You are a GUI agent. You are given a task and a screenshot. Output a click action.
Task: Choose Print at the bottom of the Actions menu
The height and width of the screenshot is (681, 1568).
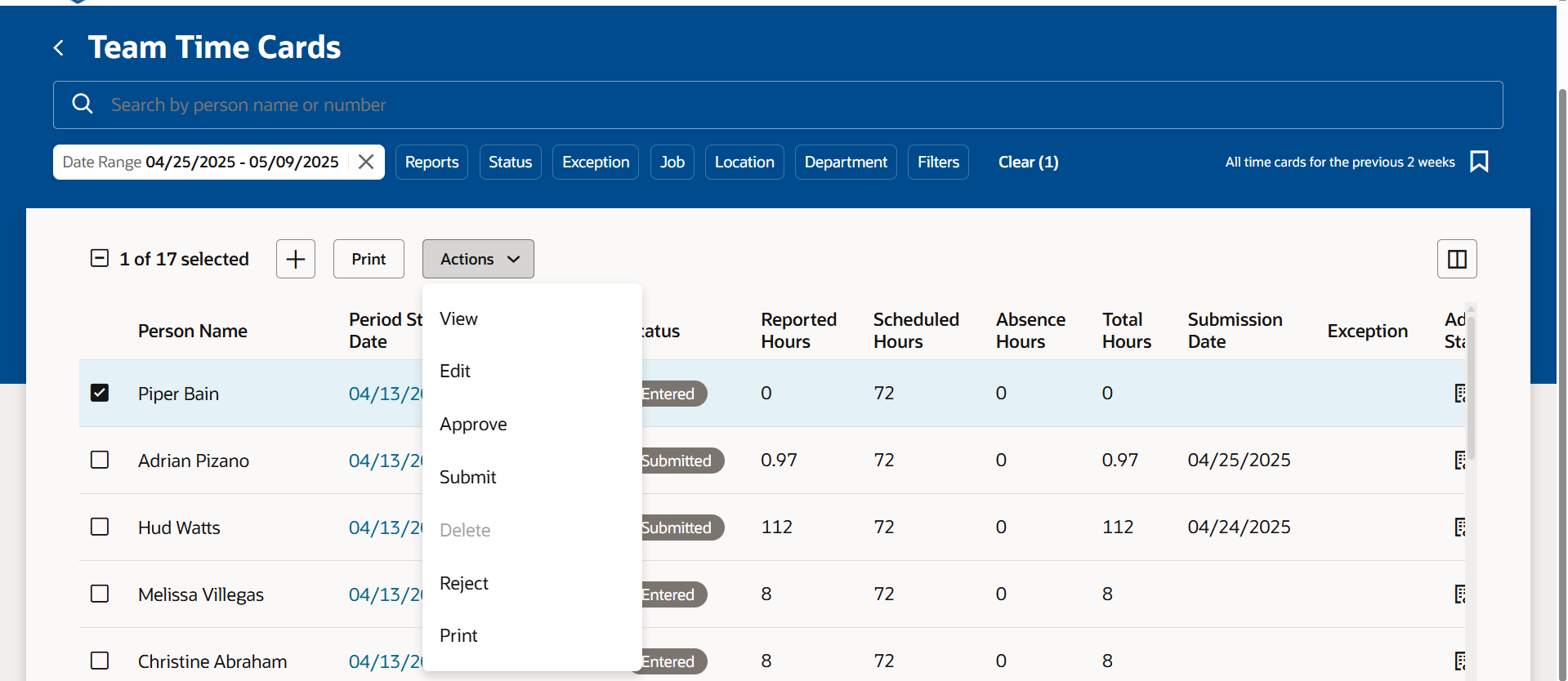coord(532,635)
